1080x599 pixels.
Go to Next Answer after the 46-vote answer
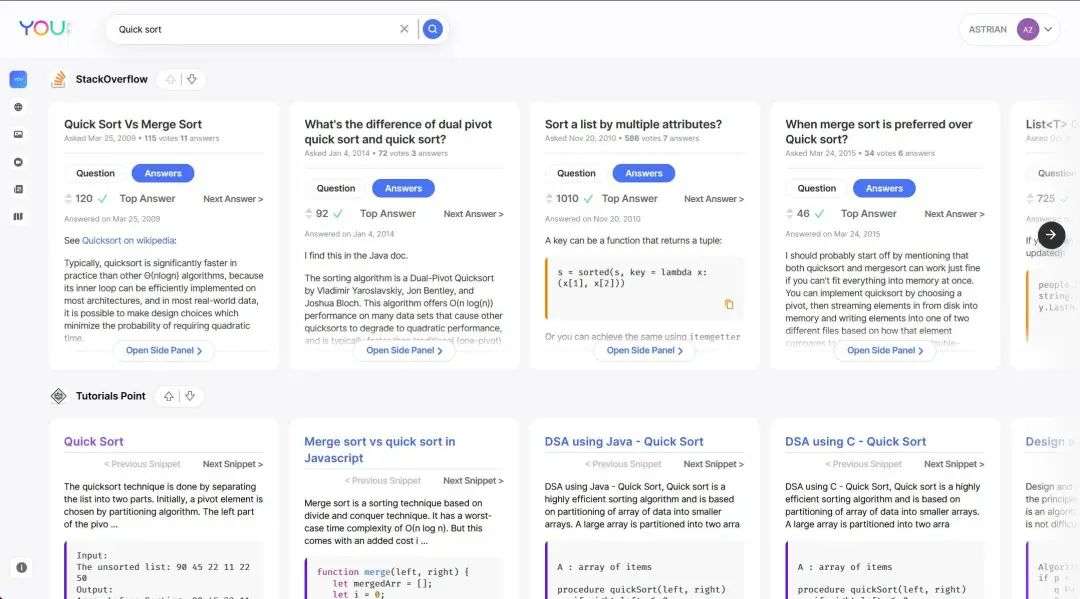coord(954,214)
